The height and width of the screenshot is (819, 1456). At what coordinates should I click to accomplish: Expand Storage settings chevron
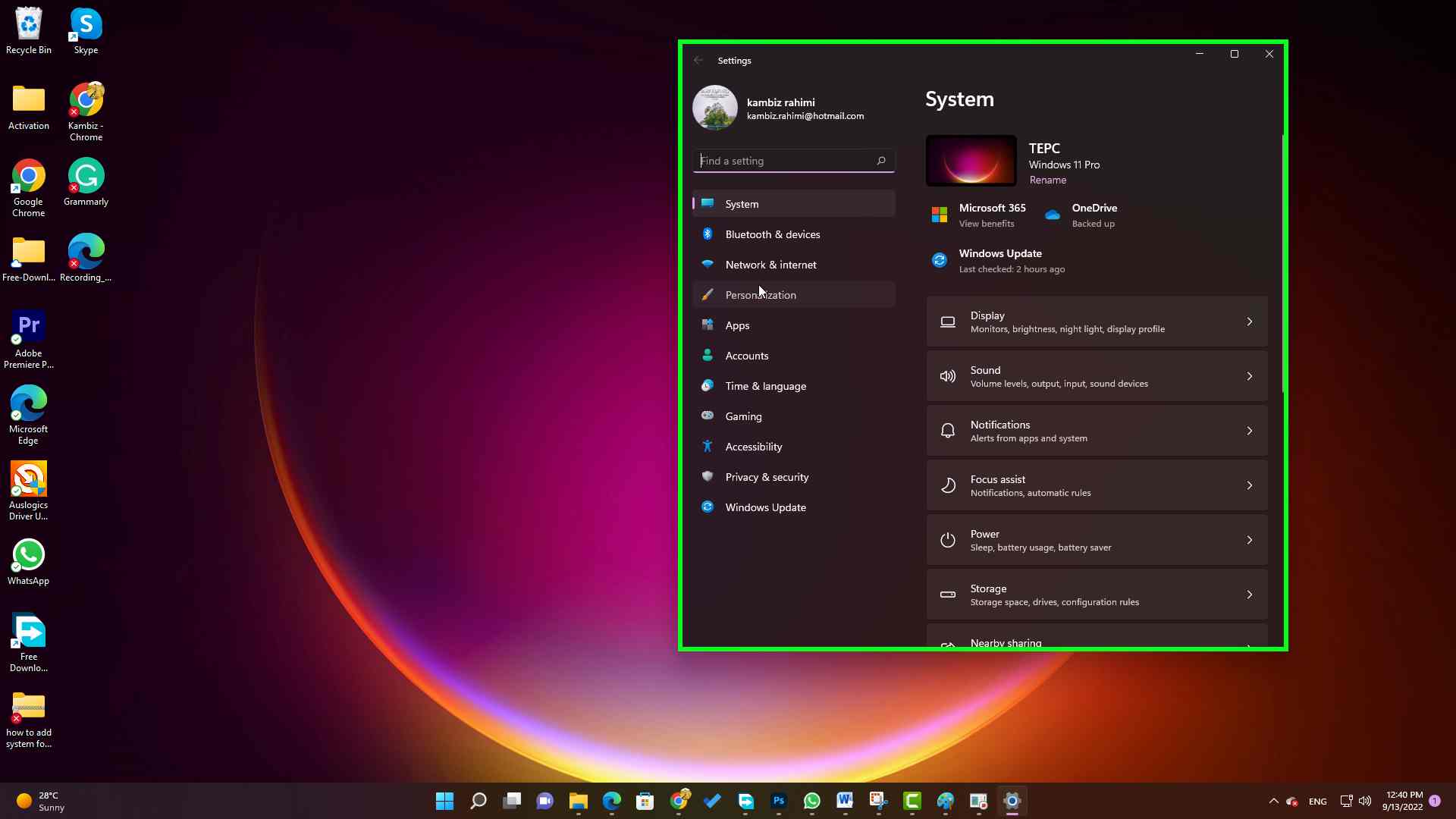pyautogui.click(x=1249, y=594)
